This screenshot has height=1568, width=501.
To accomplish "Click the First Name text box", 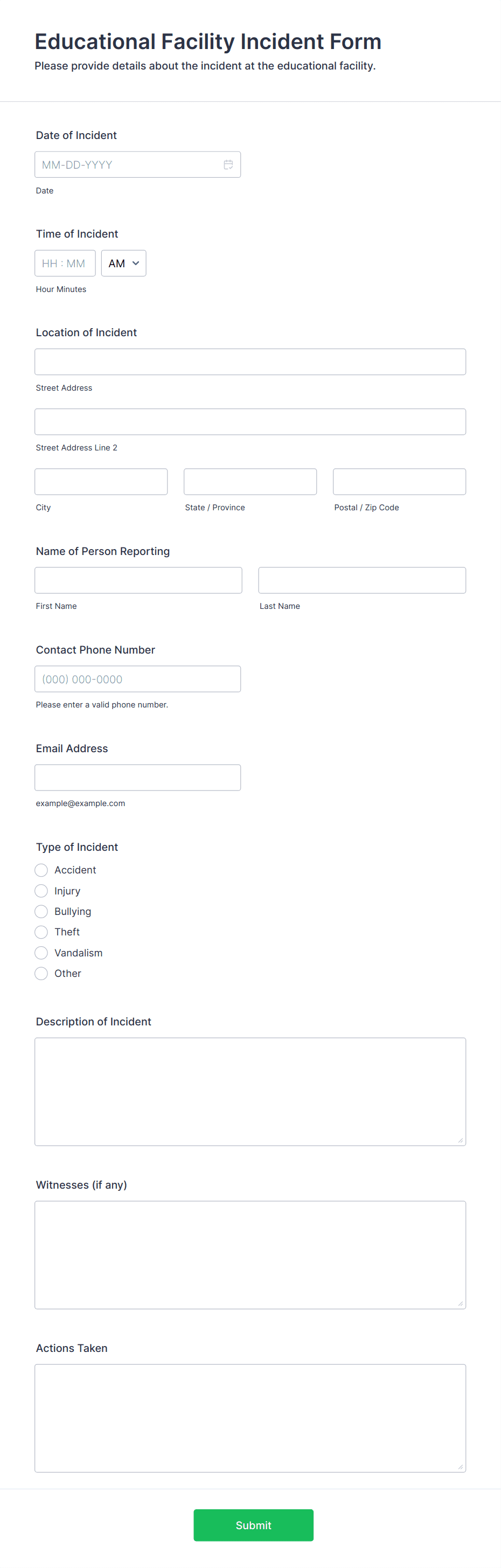I will coord(138,580).
